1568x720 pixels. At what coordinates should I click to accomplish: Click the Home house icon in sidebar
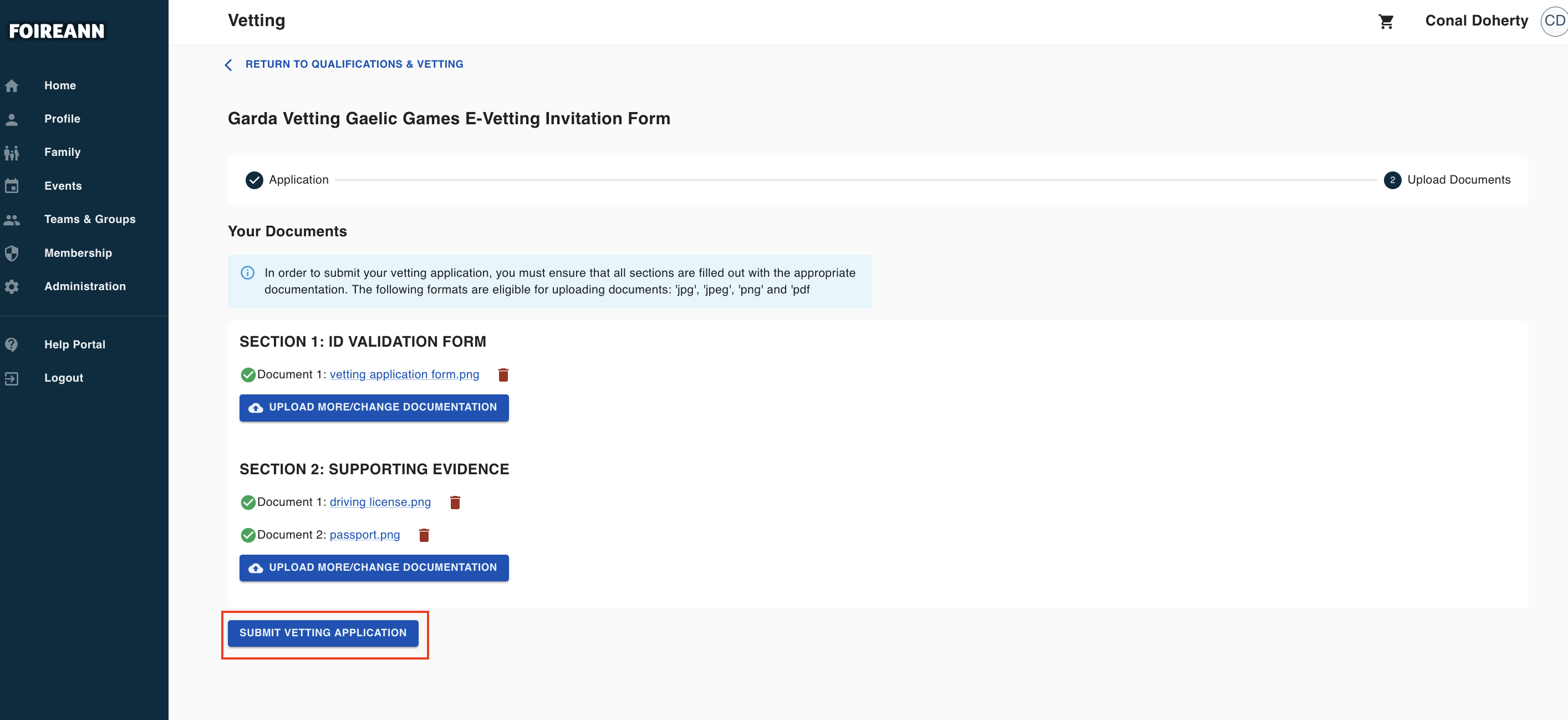click(12, 86)
